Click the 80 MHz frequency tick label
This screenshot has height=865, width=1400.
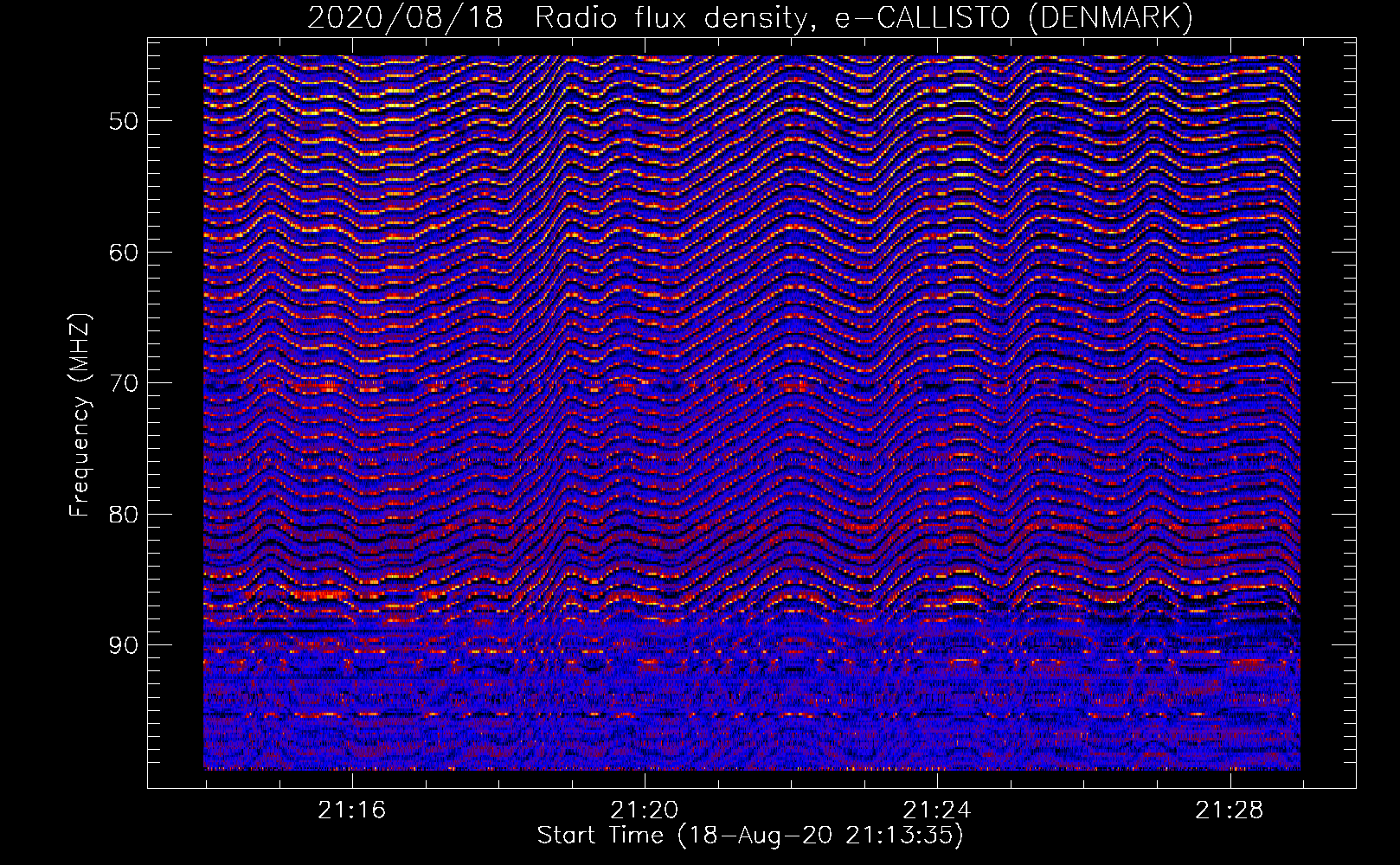124,514
